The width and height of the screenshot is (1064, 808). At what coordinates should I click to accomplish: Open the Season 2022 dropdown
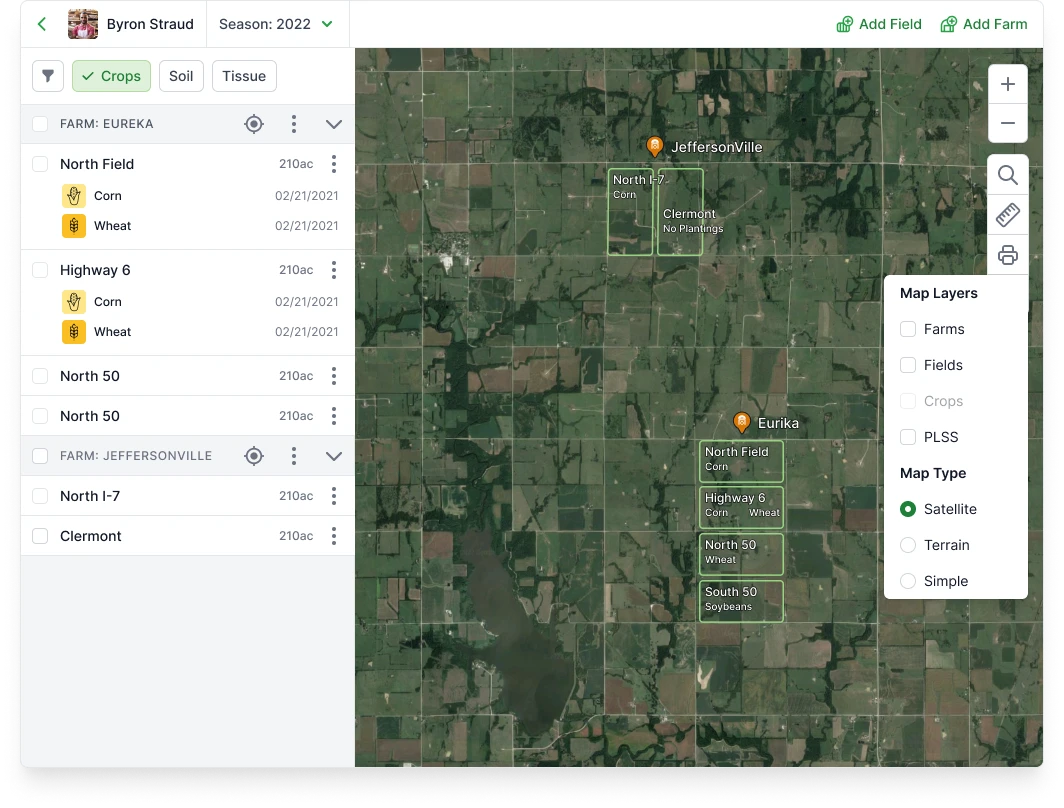[276, 24]
